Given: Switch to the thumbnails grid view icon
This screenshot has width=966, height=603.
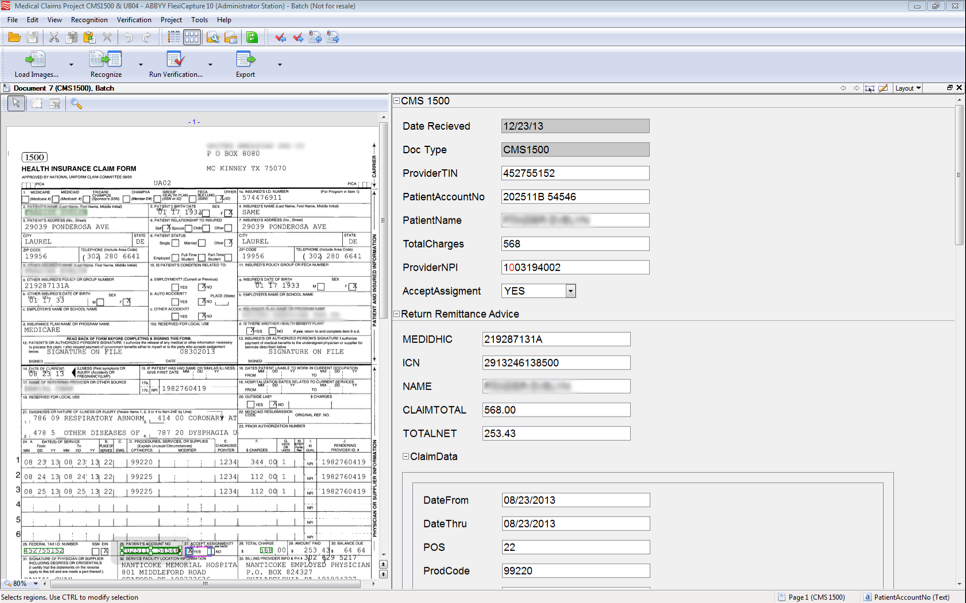Looking at the screenshot, I should (x=192, y=38).
